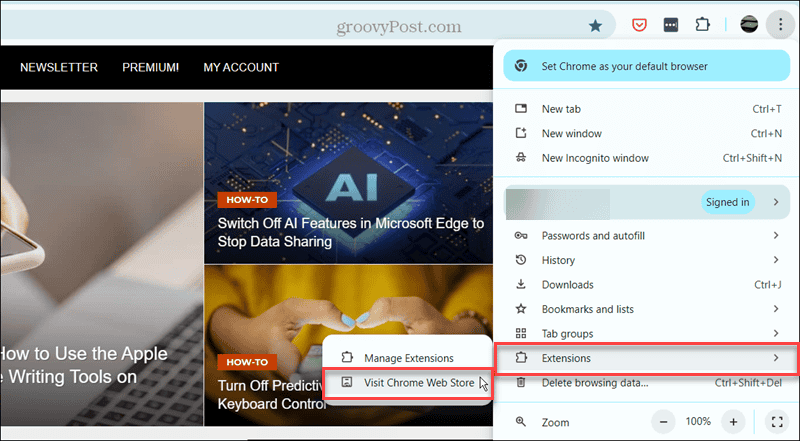Select Delete browsing data menu entry
This screenshot has width=800, height=441.
(647, 383)
